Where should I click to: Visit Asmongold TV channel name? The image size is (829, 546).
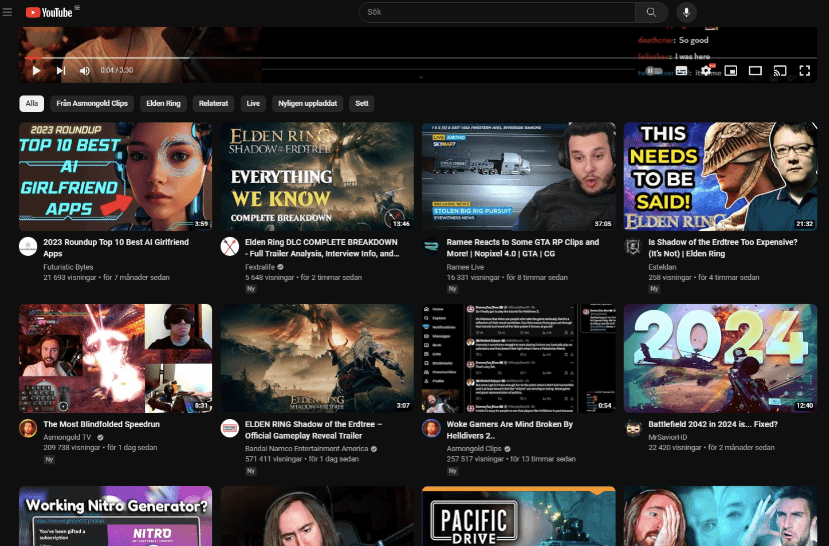pyautogui.click(x=67, y=438)
